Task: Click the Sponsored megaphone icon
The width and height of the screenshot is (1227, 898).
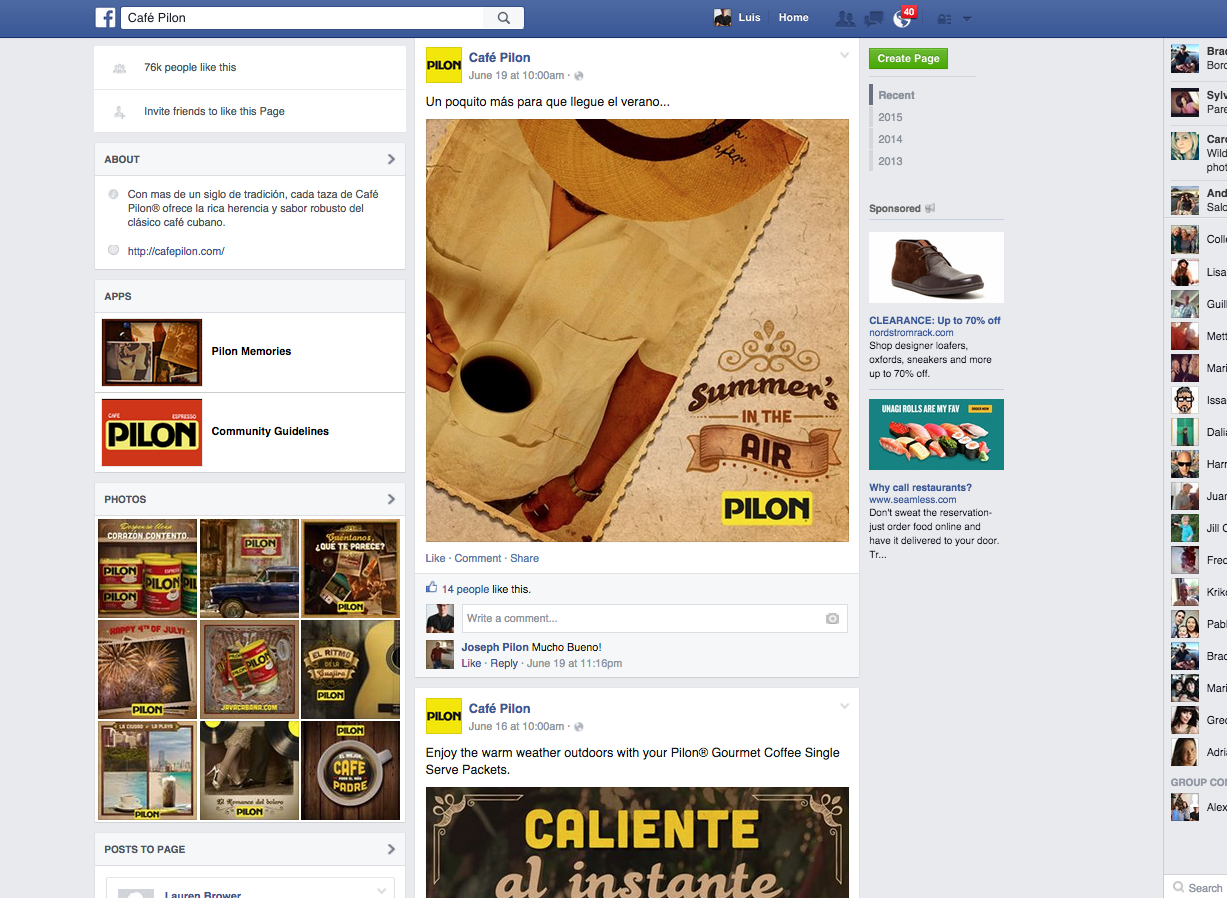Action: 930,208
